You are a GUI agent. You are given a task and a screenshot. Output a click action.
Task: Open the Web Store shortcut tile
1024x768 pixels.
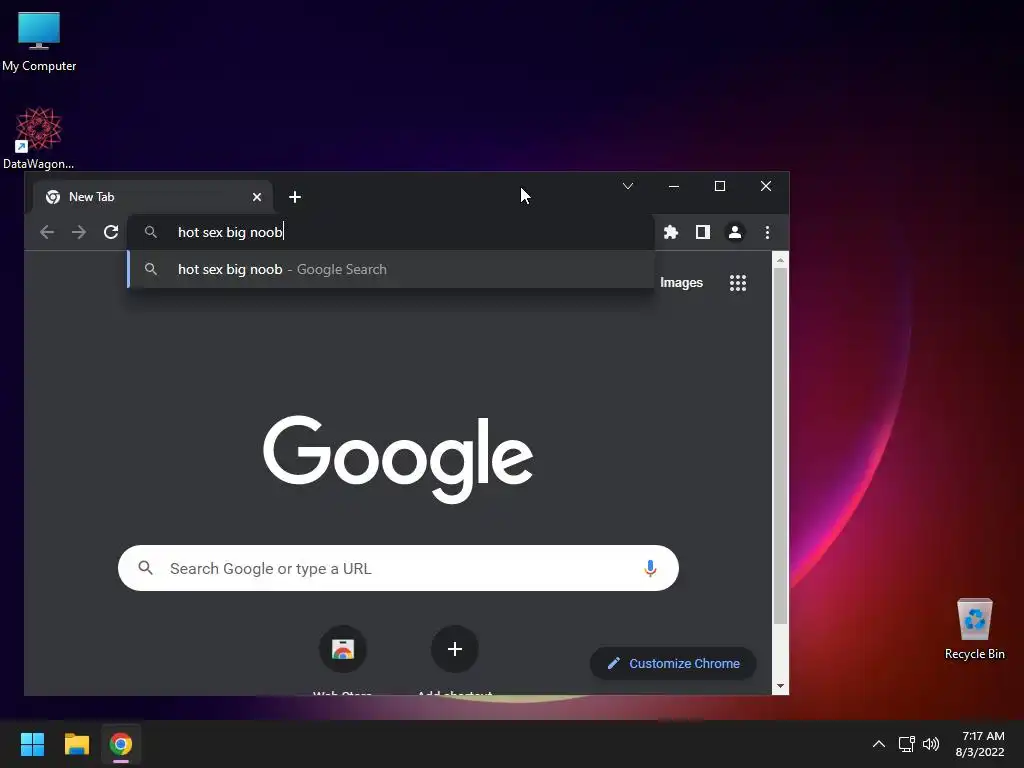[x=343, y=649]
